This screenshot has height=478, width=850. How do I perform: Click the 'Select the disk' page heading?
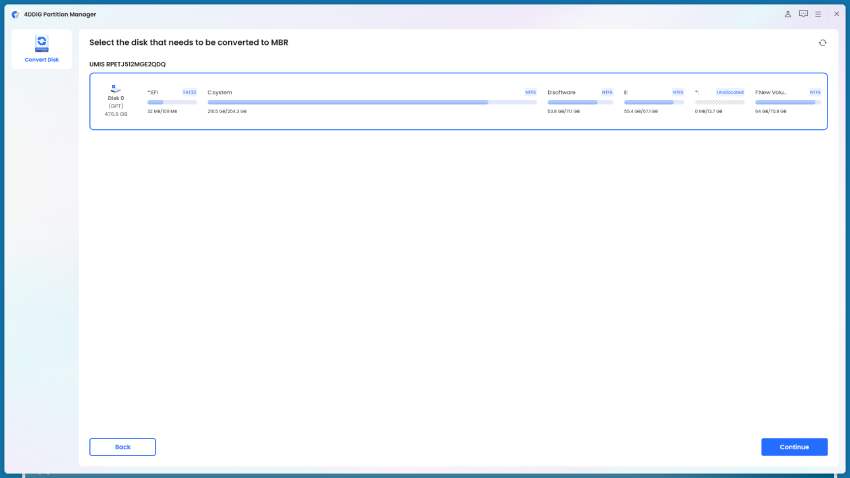coord(189,42)
